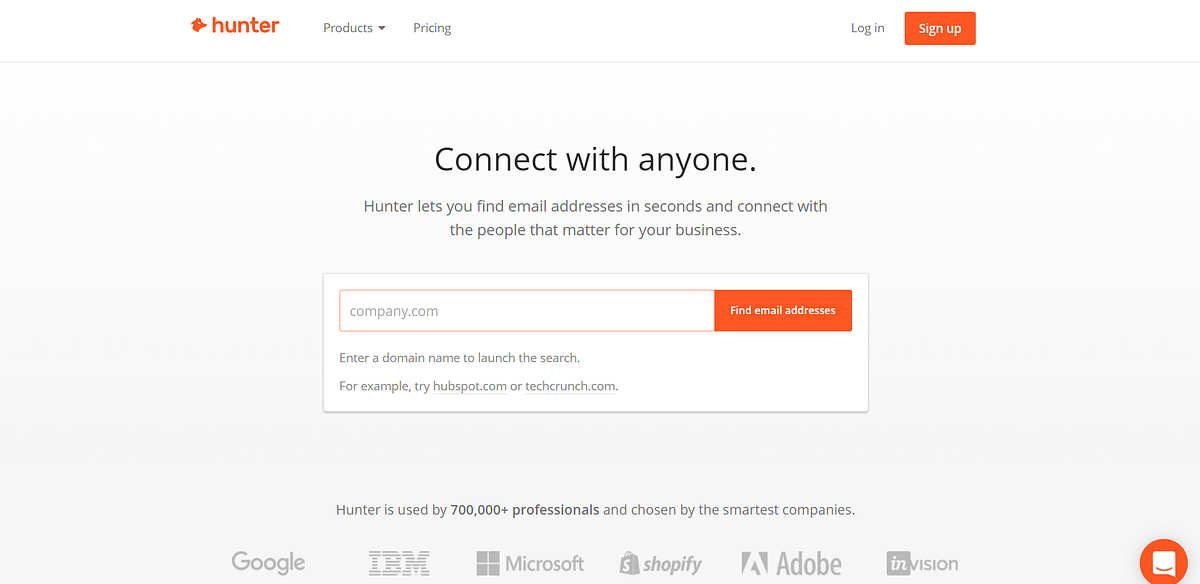Image resolution: width=1200 pixels, height=584 pixels.
Task: Try the hubspot.com example link
Action: (x=470, y=386)
